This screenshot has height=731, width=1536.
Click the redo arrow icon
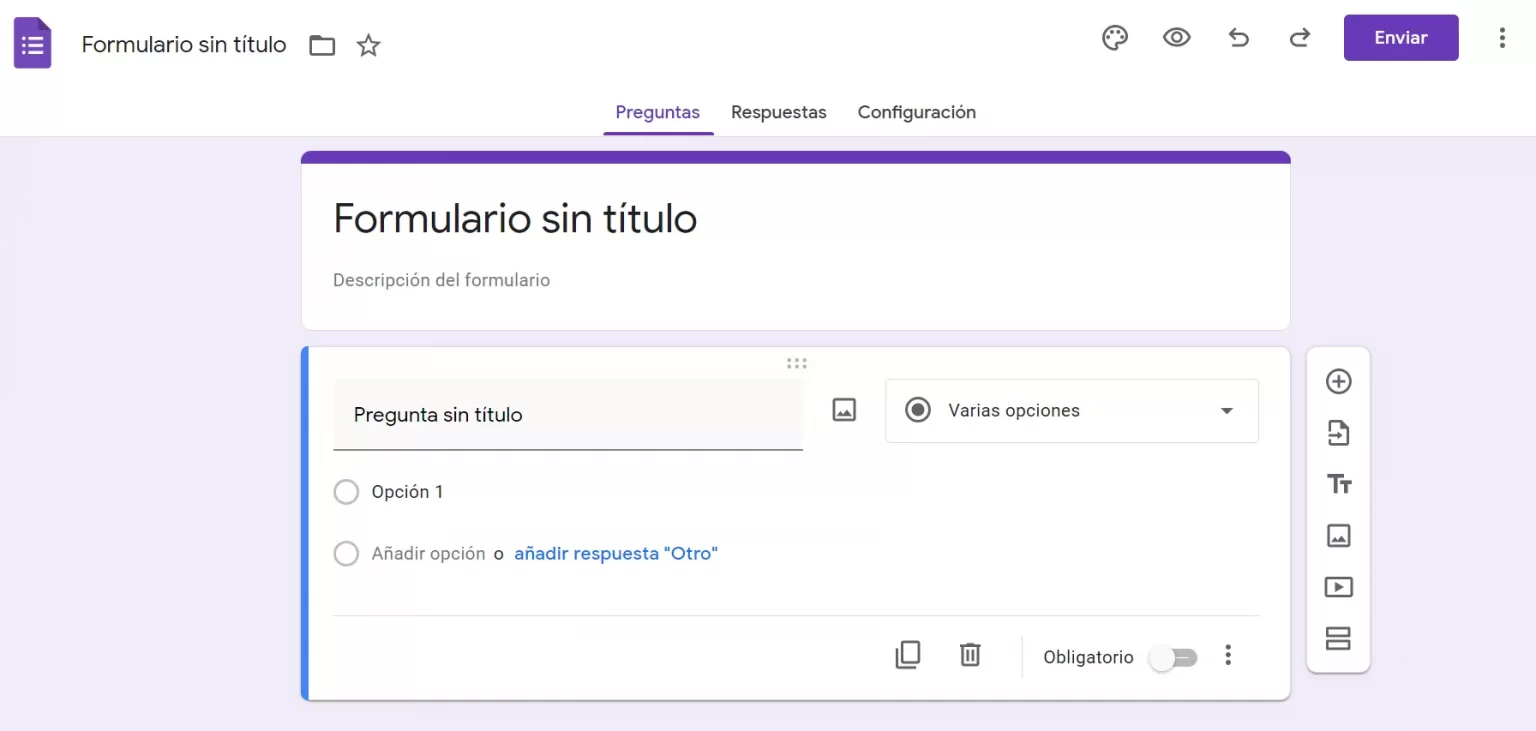(x=1299, y=38)
